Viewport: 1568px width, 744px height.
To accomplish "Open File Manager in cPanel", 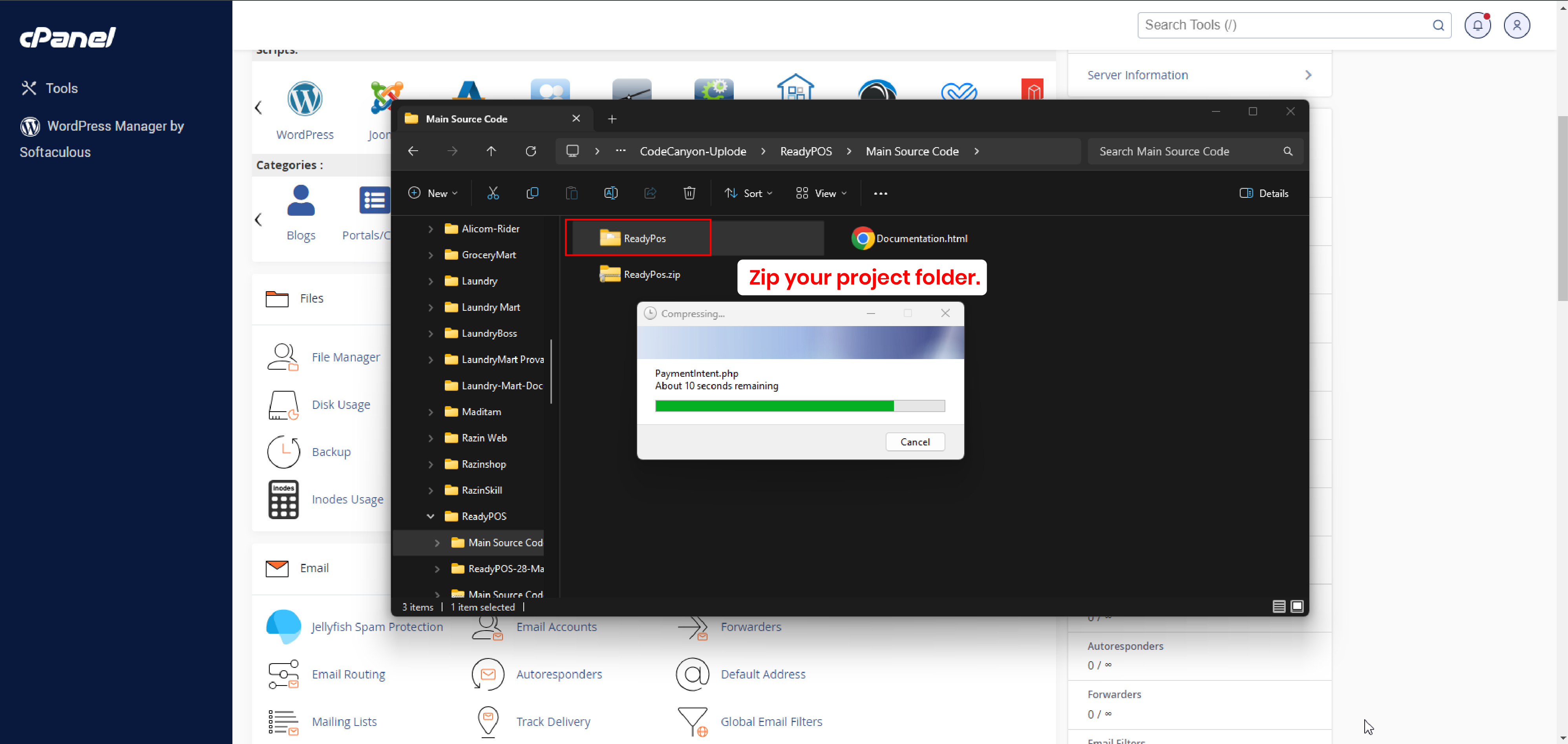I will pos(345,357).
